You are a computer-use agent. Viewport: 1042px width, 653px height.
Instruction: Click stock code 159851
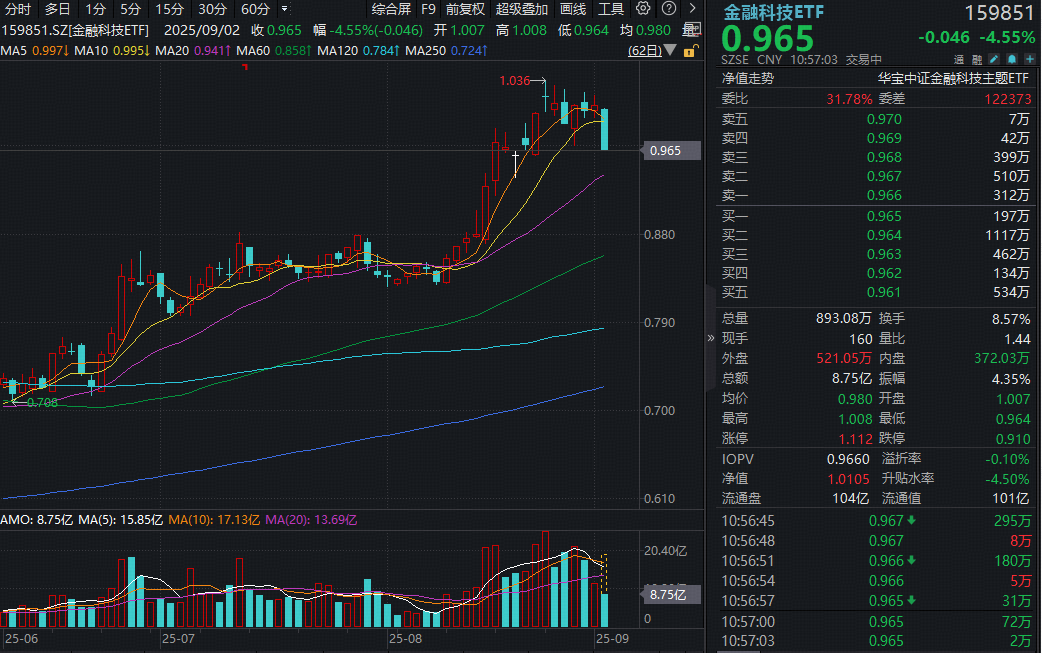click(999, 13)
